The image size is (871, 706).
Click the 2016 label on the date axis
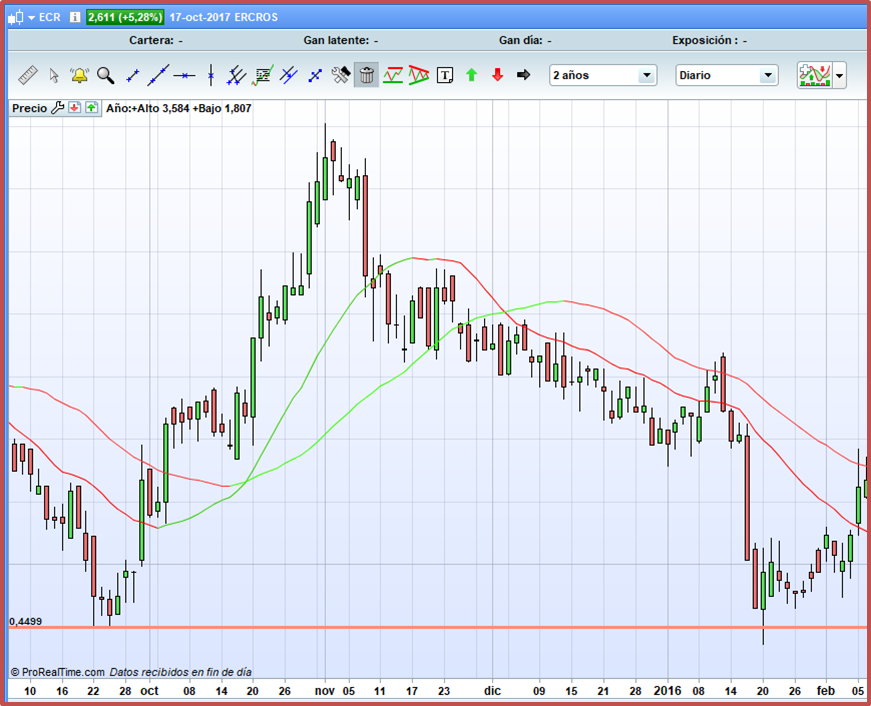coord(668,691)
